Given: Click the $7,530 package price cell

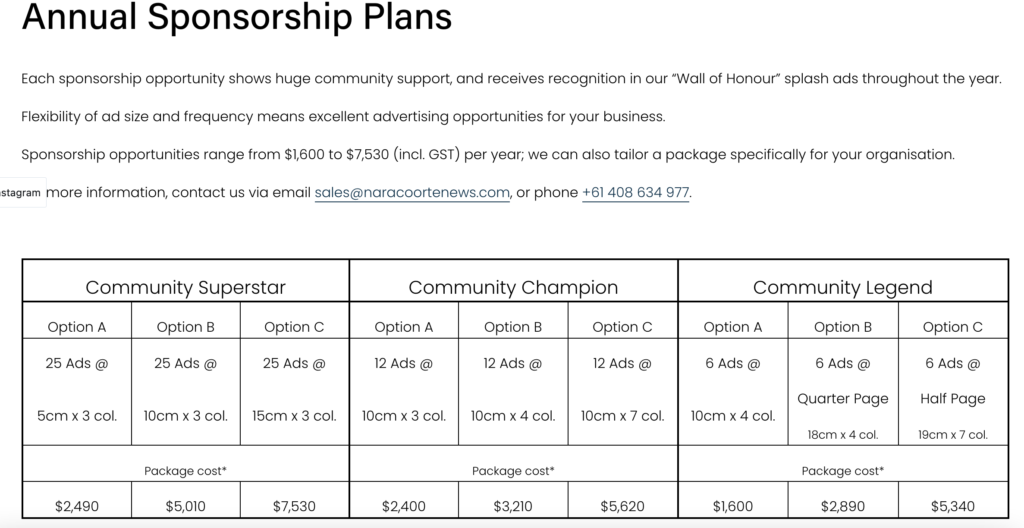Looking at the screenshot, I should [x=294, y=507].
